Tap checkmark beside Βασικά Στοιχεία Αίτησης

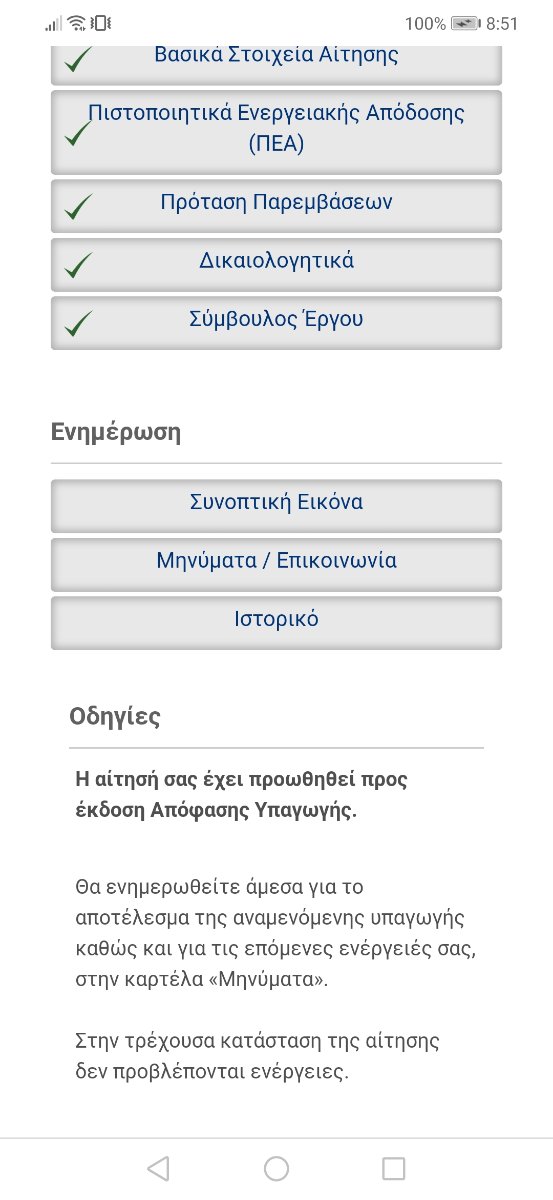tap(78, 60)
